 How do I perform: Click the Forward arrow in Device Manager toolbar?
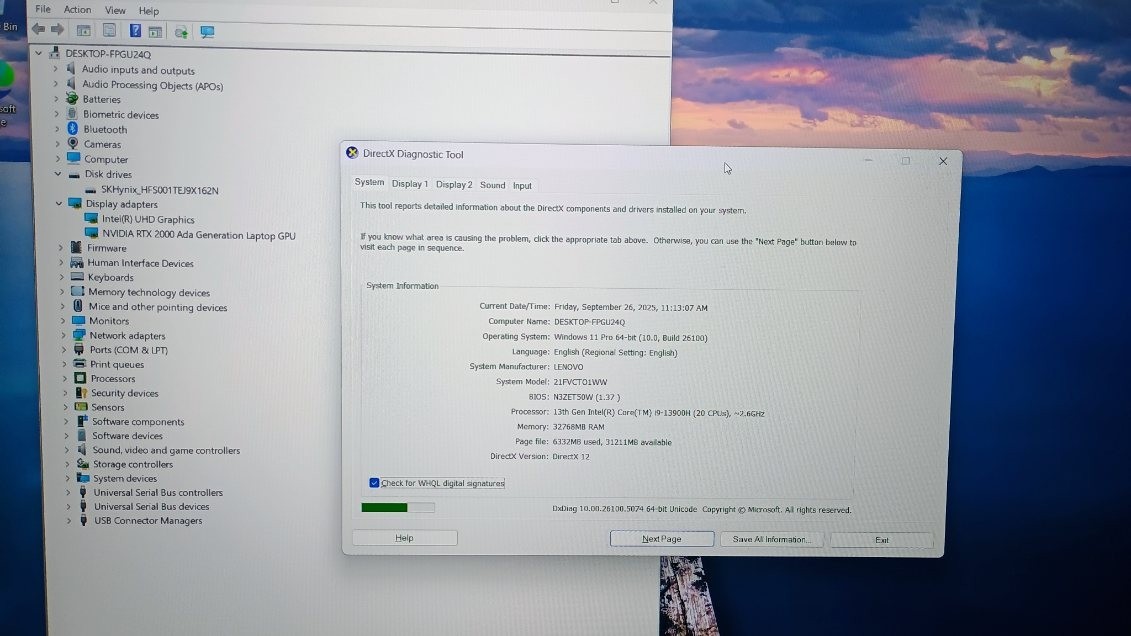click(x=57, y=30)
